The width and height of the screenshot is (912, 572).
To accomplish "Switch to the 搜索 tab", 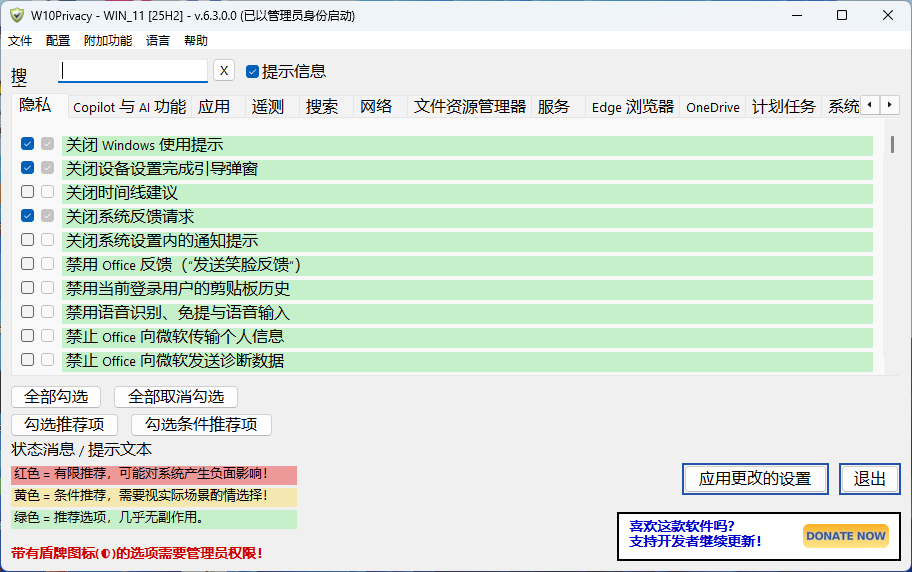I will (326, 107).
